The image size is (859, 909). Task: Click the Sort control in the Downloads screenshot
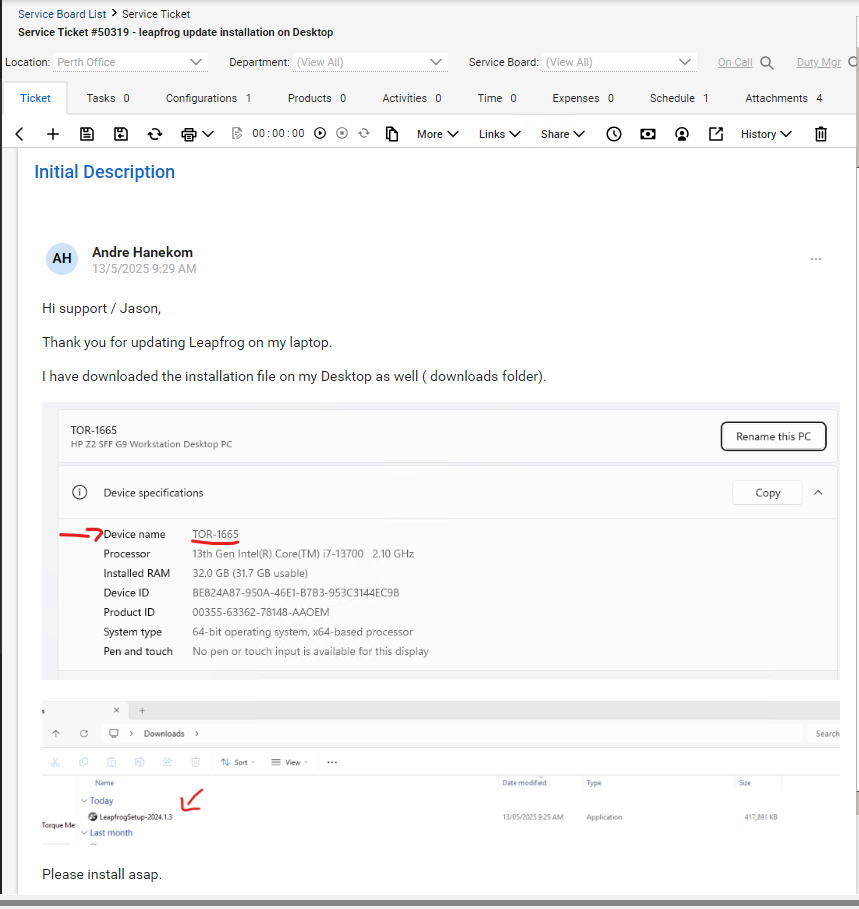click(x=238, y=763)
